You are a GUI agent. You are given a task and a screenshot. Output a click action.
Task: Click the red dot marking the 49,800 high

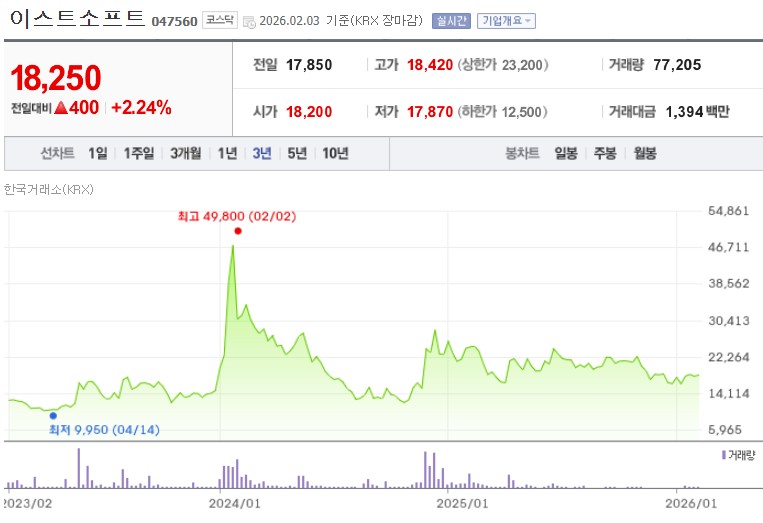click(237, 231)
